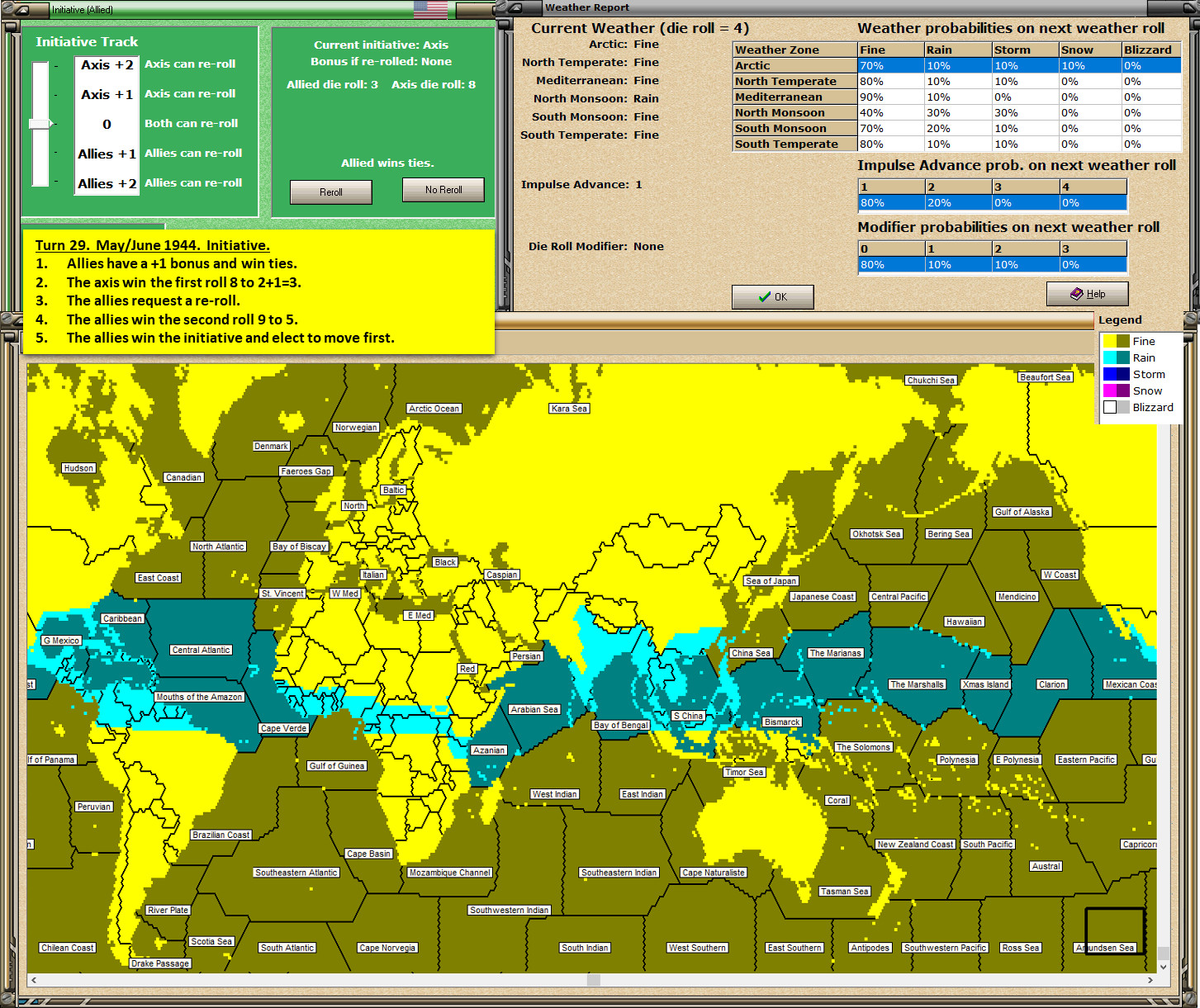Click the 'Hawaiian' sea area label
This screenshot has width=1200, height=1008.
click(x=965, y=622)
